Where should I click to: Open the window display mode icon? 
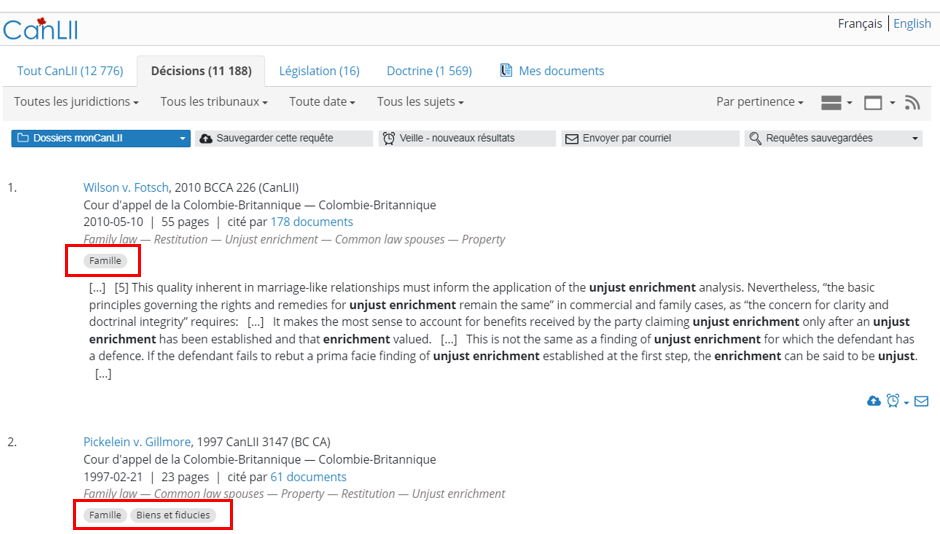click(878, 102)
